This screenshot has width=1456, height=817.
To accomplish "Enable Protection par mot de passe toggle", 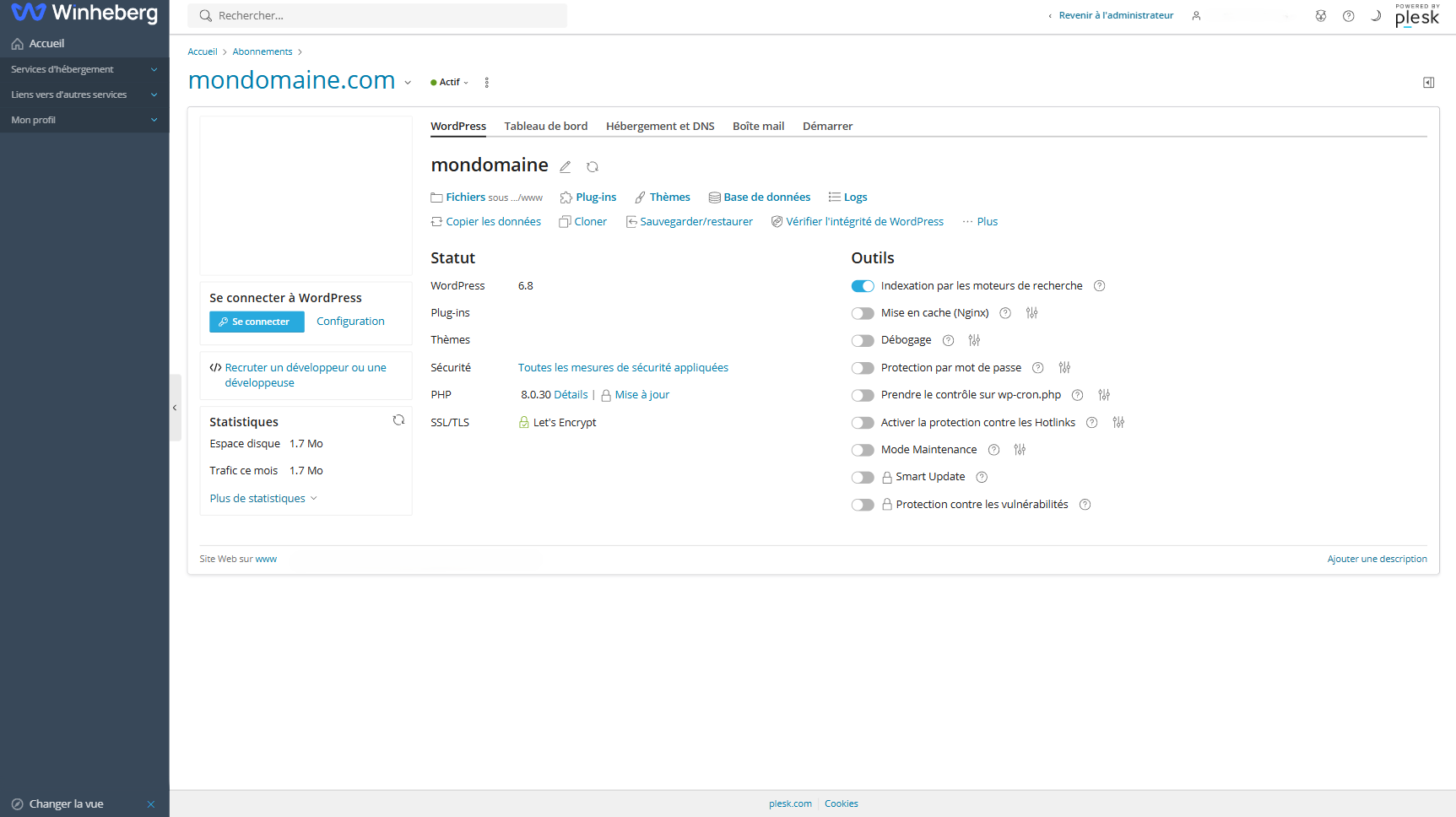I will click(863, 368).
